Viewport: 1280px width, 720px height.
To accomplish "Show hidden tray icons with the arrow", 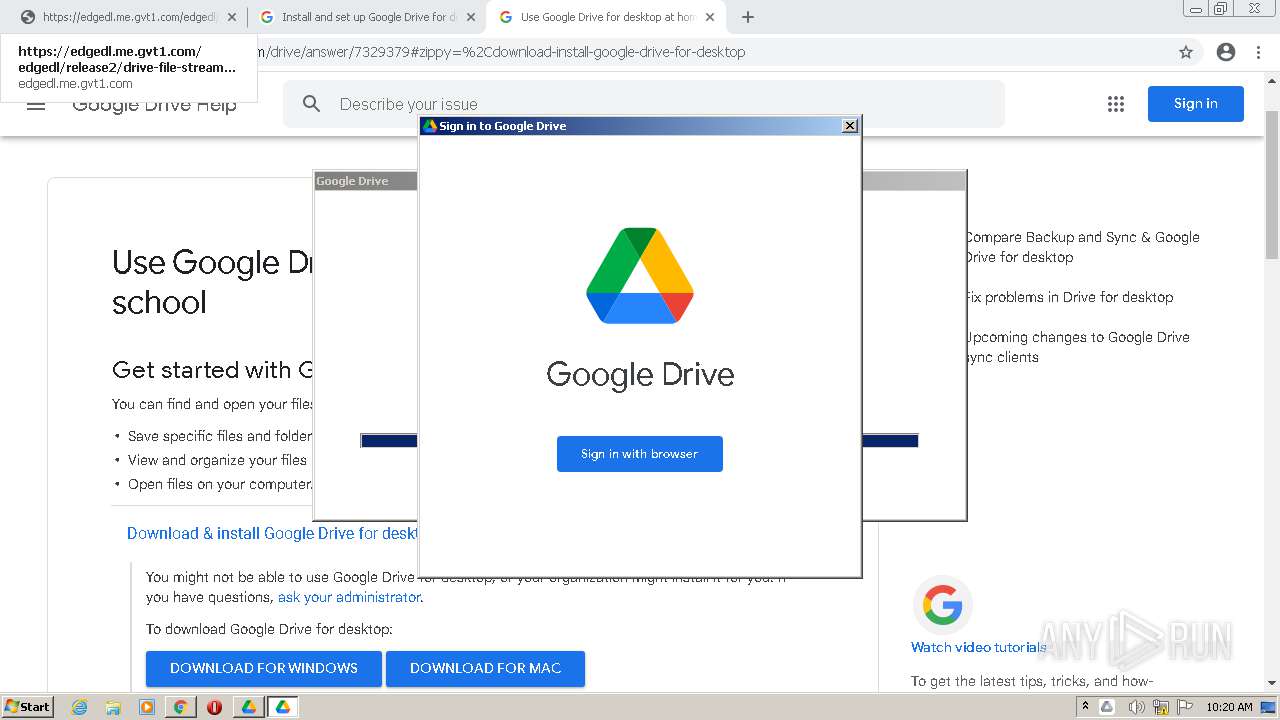I will pos(1086,707).
